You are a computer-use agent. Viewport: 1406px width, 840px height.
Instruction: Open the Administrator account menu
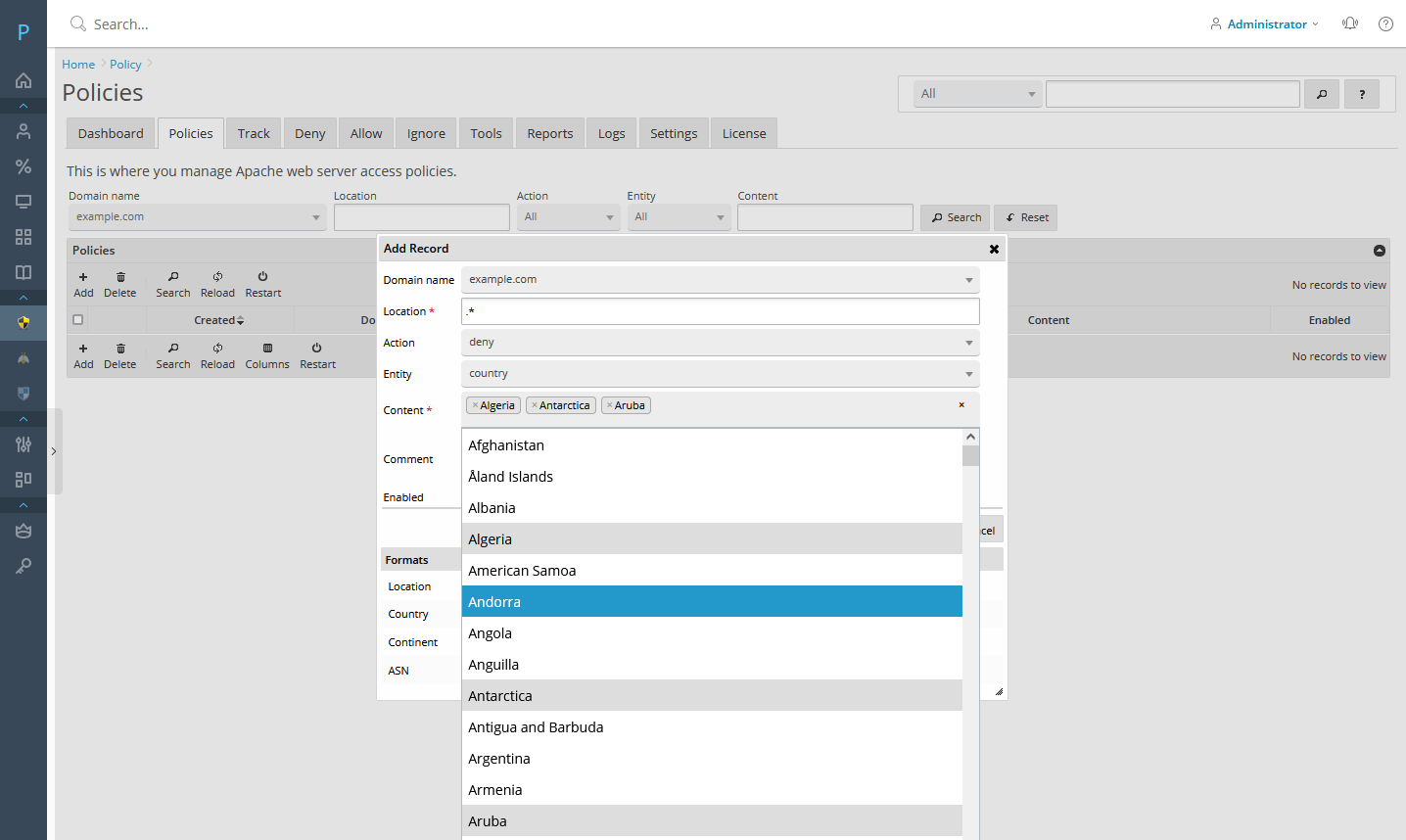pos(1265,23)
